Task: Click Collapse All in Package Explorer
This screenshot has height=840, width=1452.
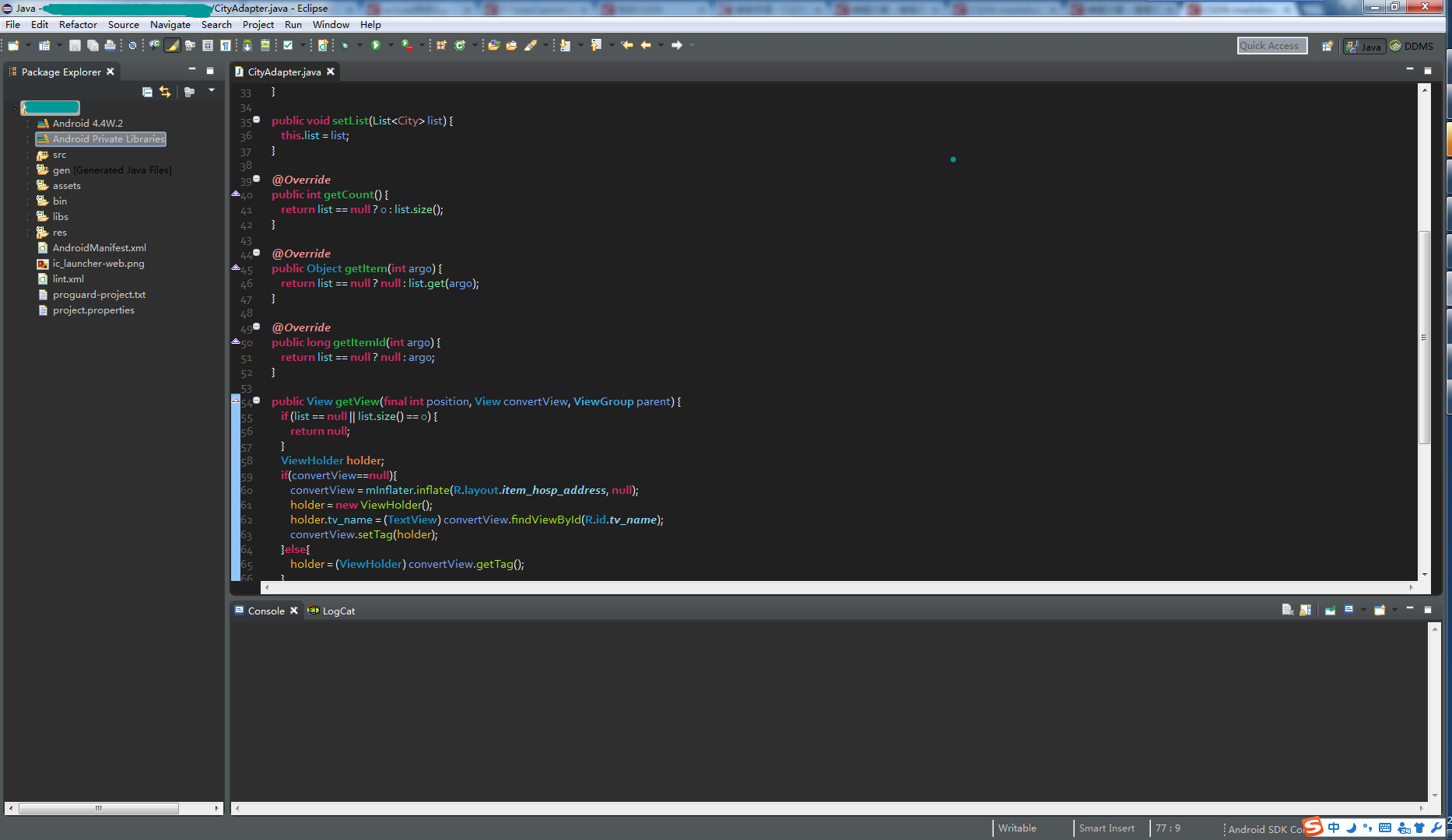Action: click(x=147, y=92)
